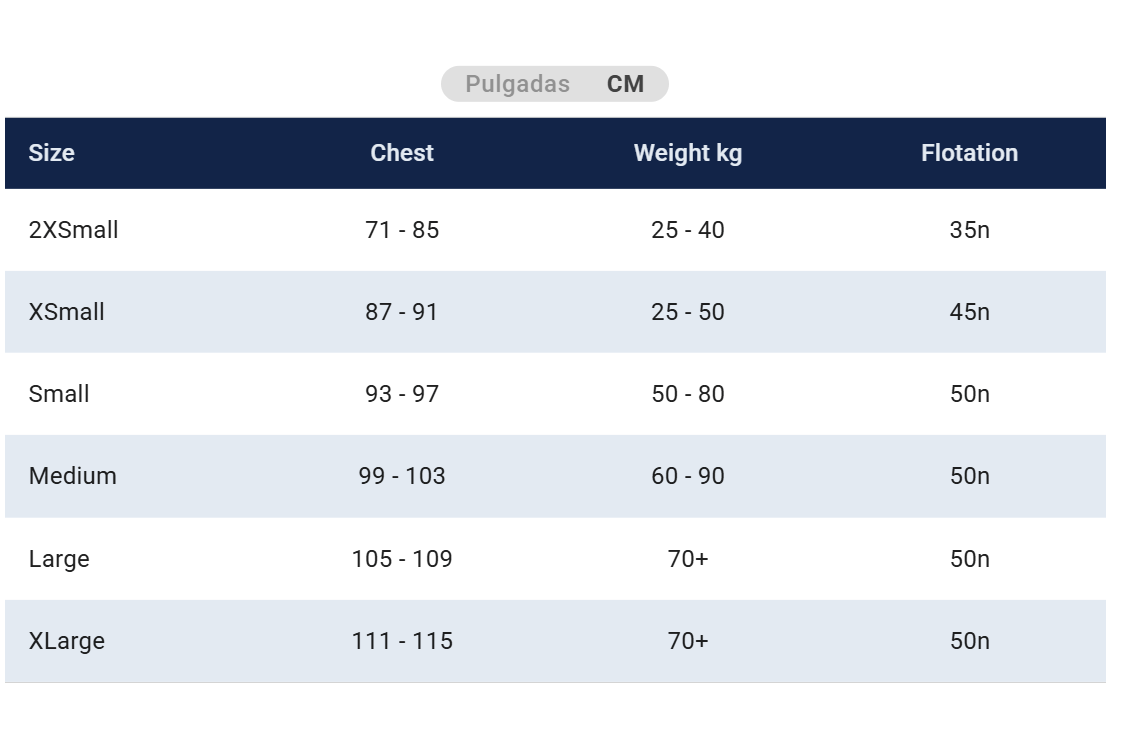Click the 25 - 50 weight value
The width and height of the screenshot is (1145, 743).
(688, 312)
